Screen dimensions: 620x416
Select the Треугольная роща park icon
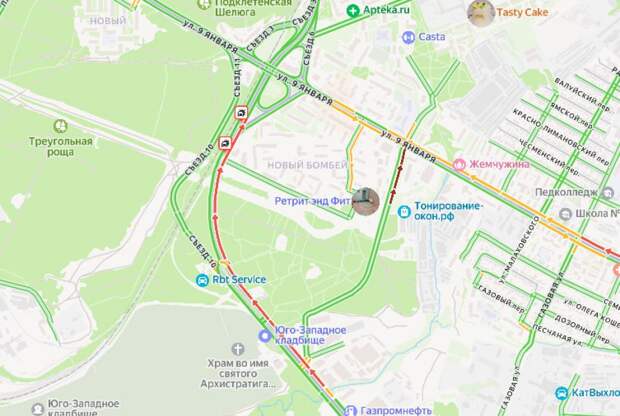[60, 127]
